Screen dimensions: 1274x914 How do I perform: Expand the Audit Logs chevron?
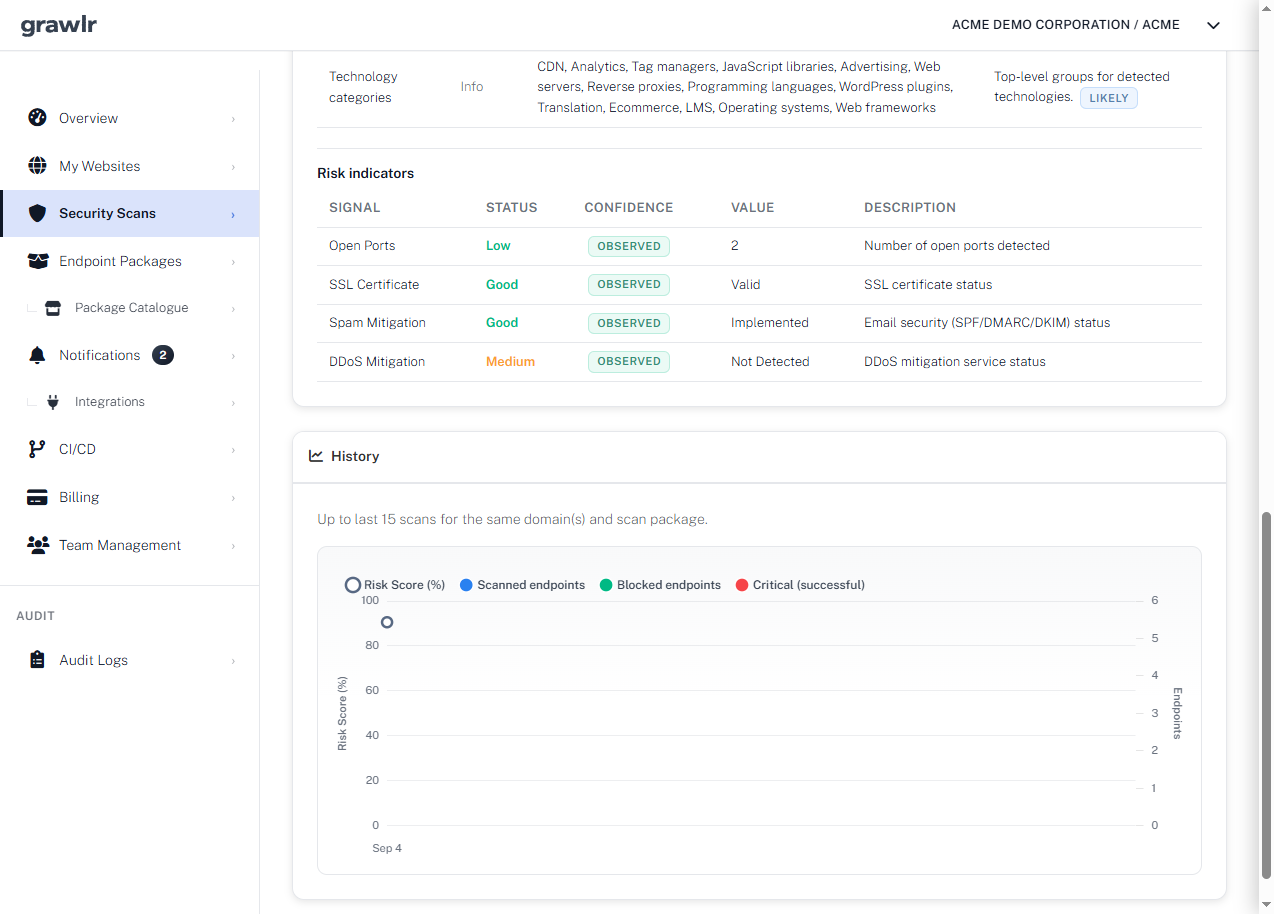coord(233,661)
